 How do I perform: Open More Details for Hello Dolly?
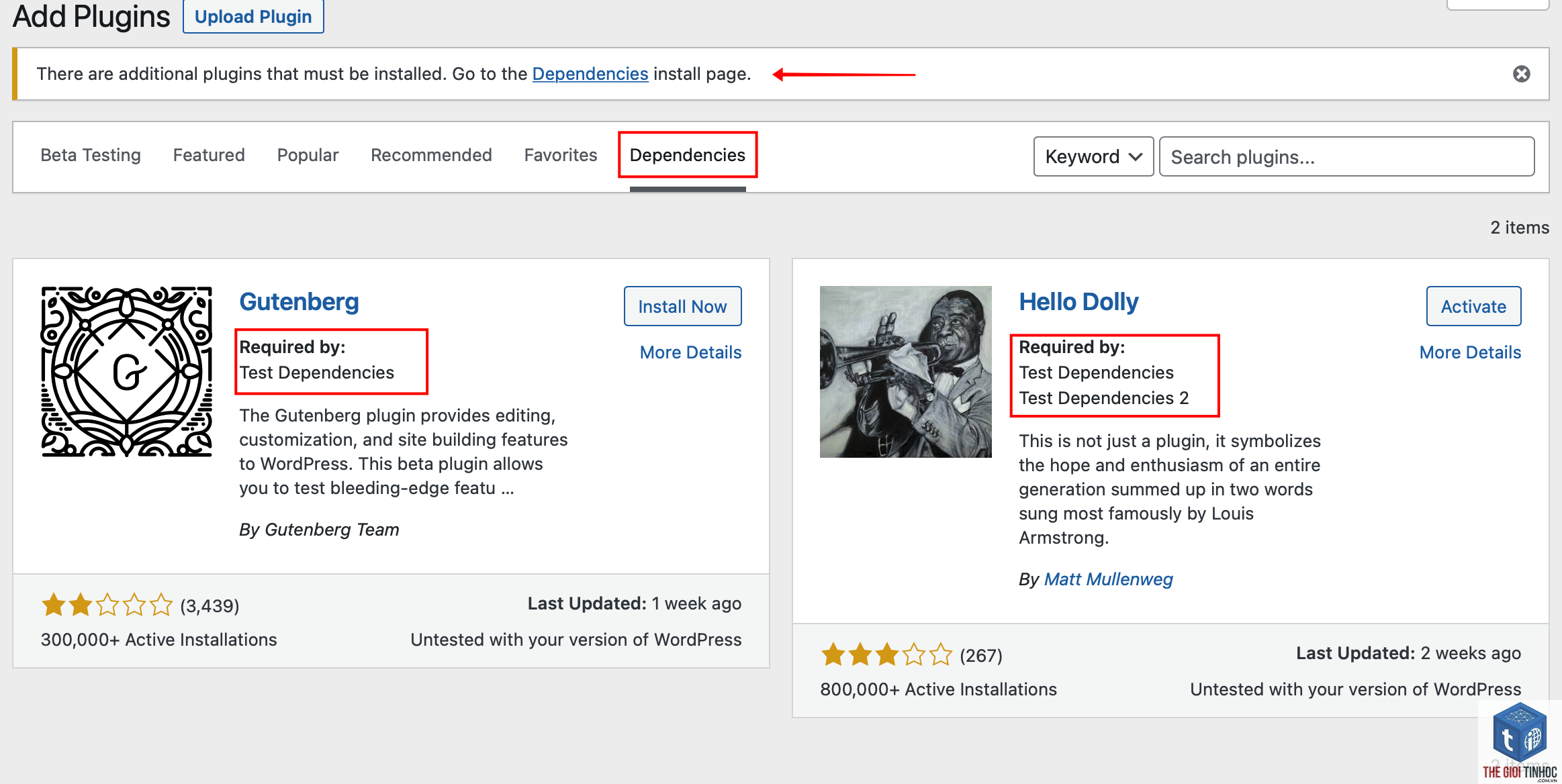coord(1470,352)
